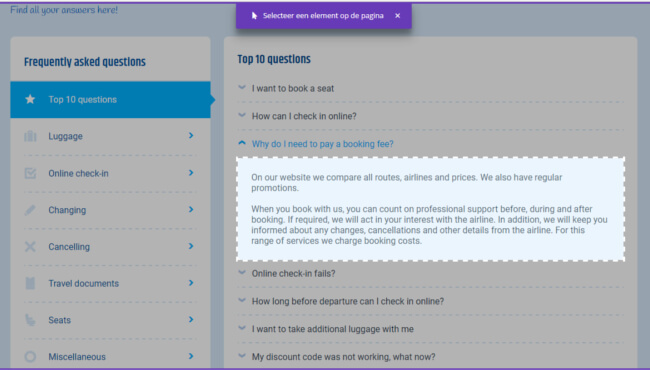Expand chevron for 'Online check-in fails?'

pyautogui.click(x=242, y=273)
